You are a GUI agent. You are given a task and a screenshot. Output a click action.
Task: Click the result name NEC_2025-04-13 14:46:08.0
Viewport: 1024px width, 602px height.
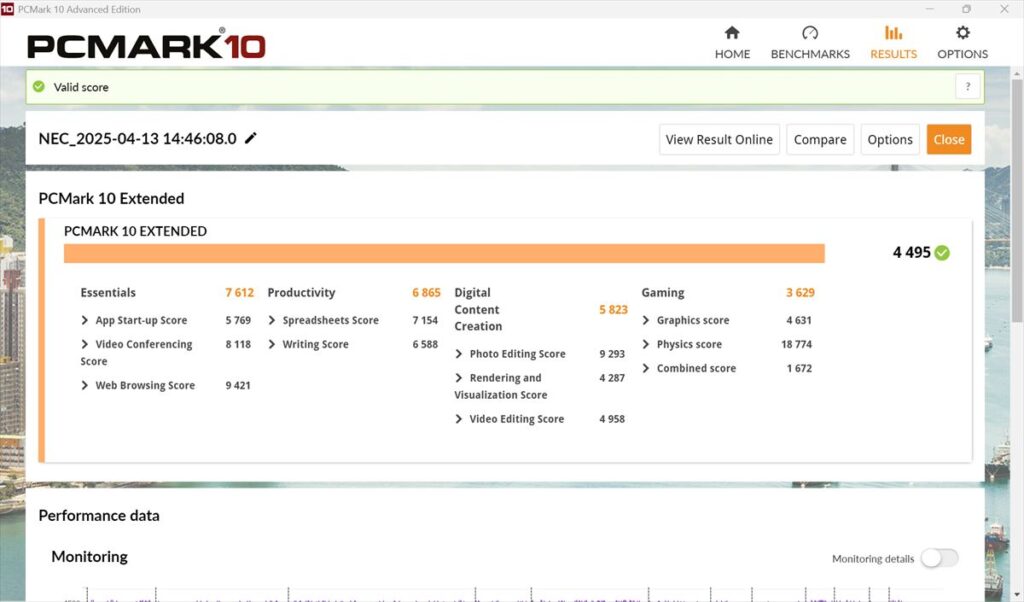point(137,138)
